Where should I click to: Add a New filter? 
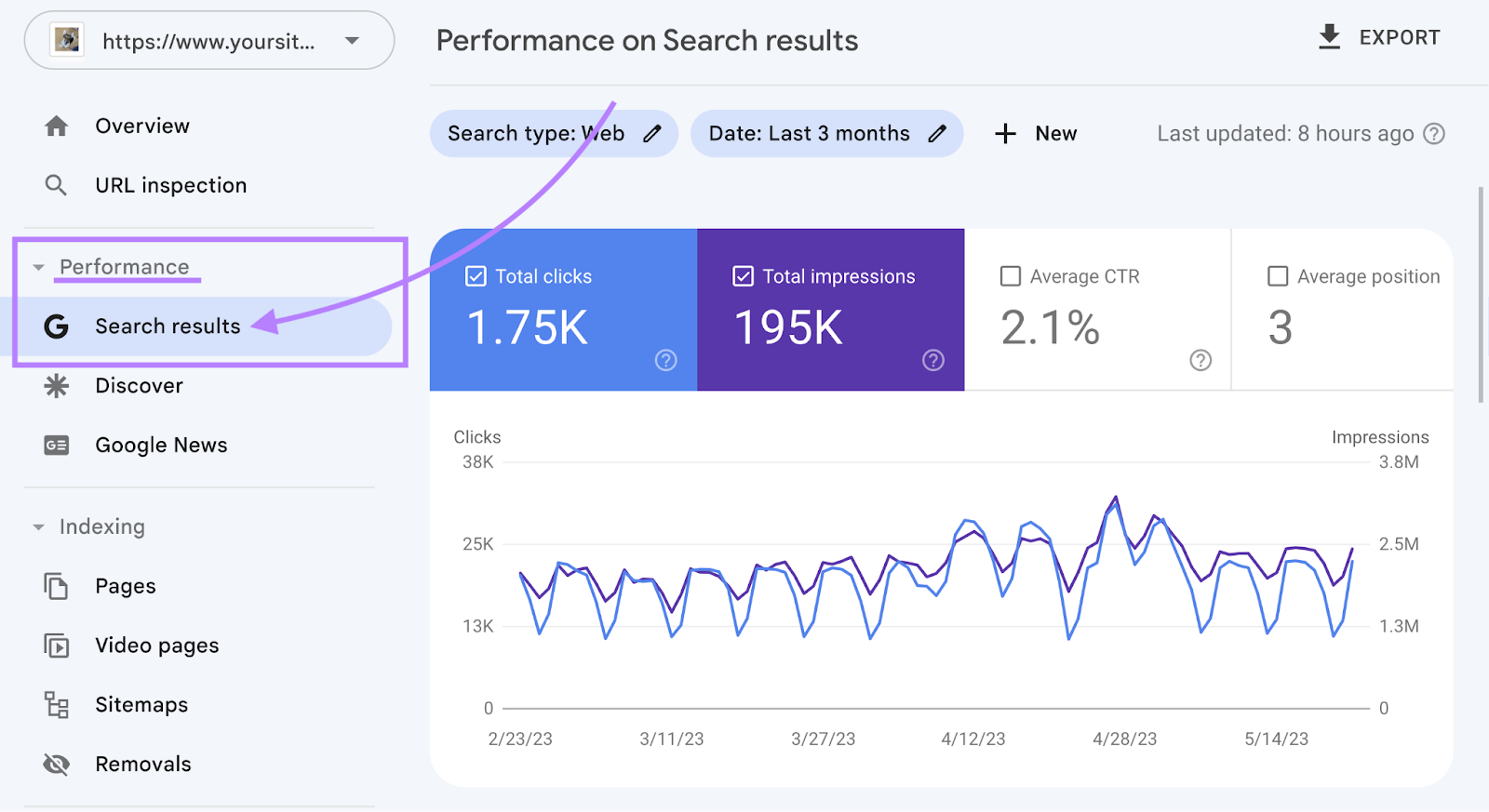click(x=1036, y=134)
